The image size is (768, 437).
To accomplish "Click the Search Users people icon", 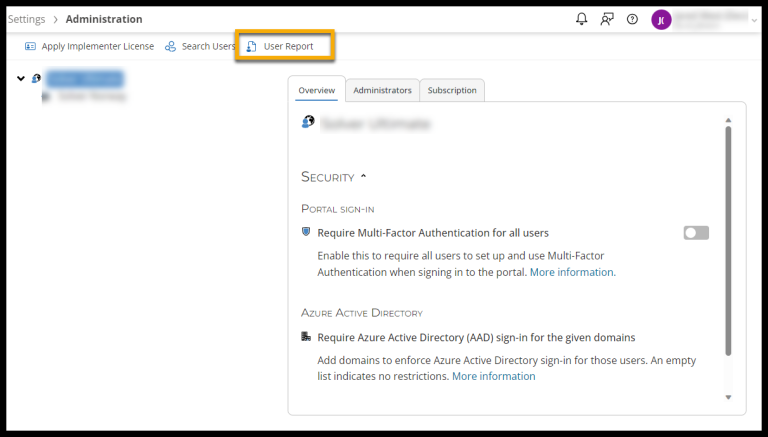I will (171, 46).
